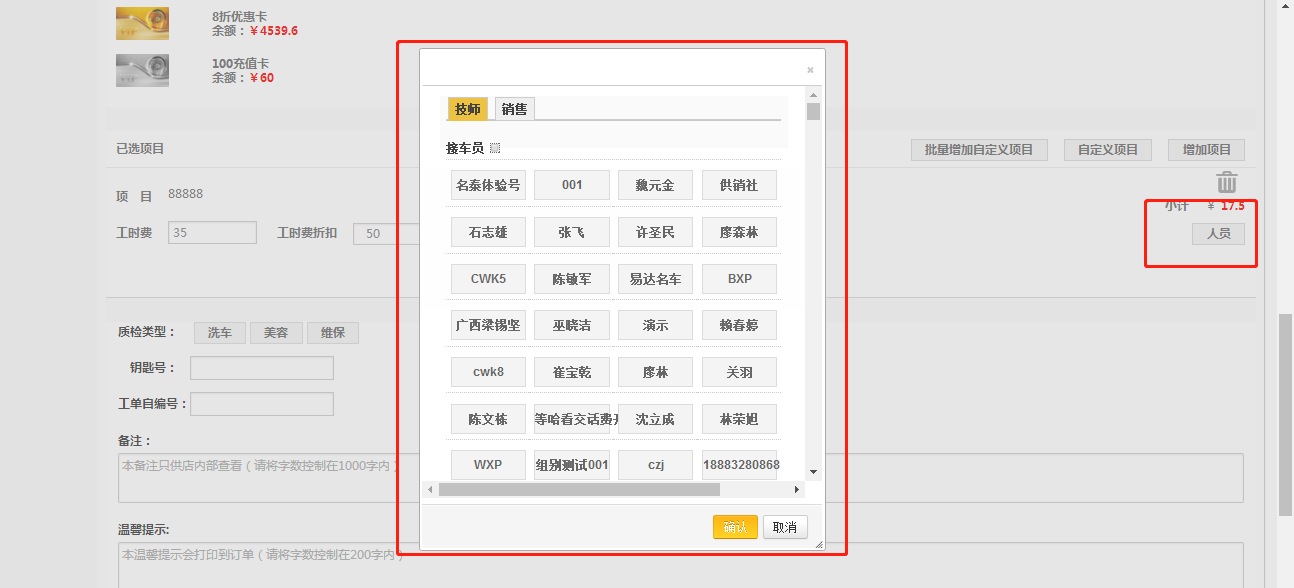Select staff member 关羽
Image resolution: width=1294 pixels, height=588 pixels.
[x=739, y=372]
